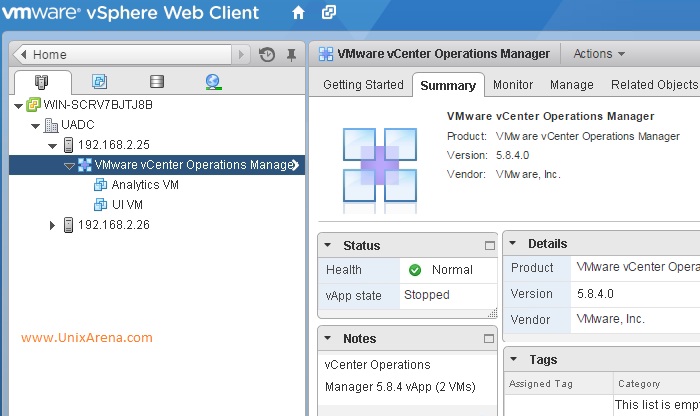Click the WIN-SCRV7BJTJ8B vCenter icon
The width and height of the screenshot is (700, 416).
33,105
